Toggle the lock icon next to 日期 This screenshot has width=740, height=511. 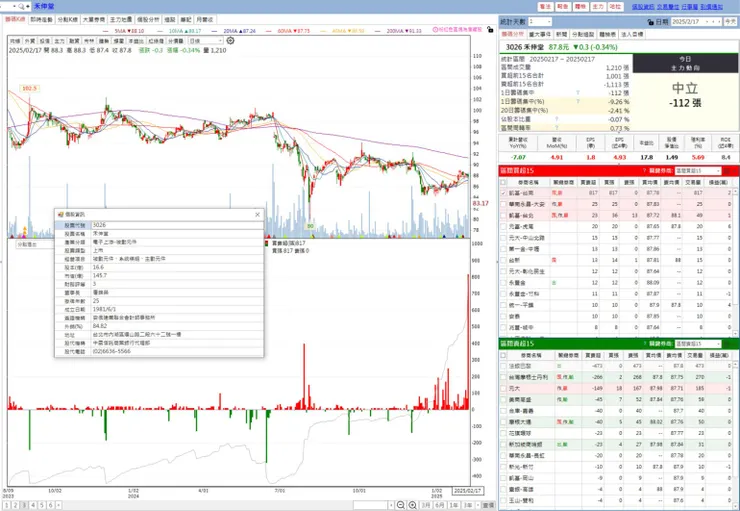pos(651,22)
